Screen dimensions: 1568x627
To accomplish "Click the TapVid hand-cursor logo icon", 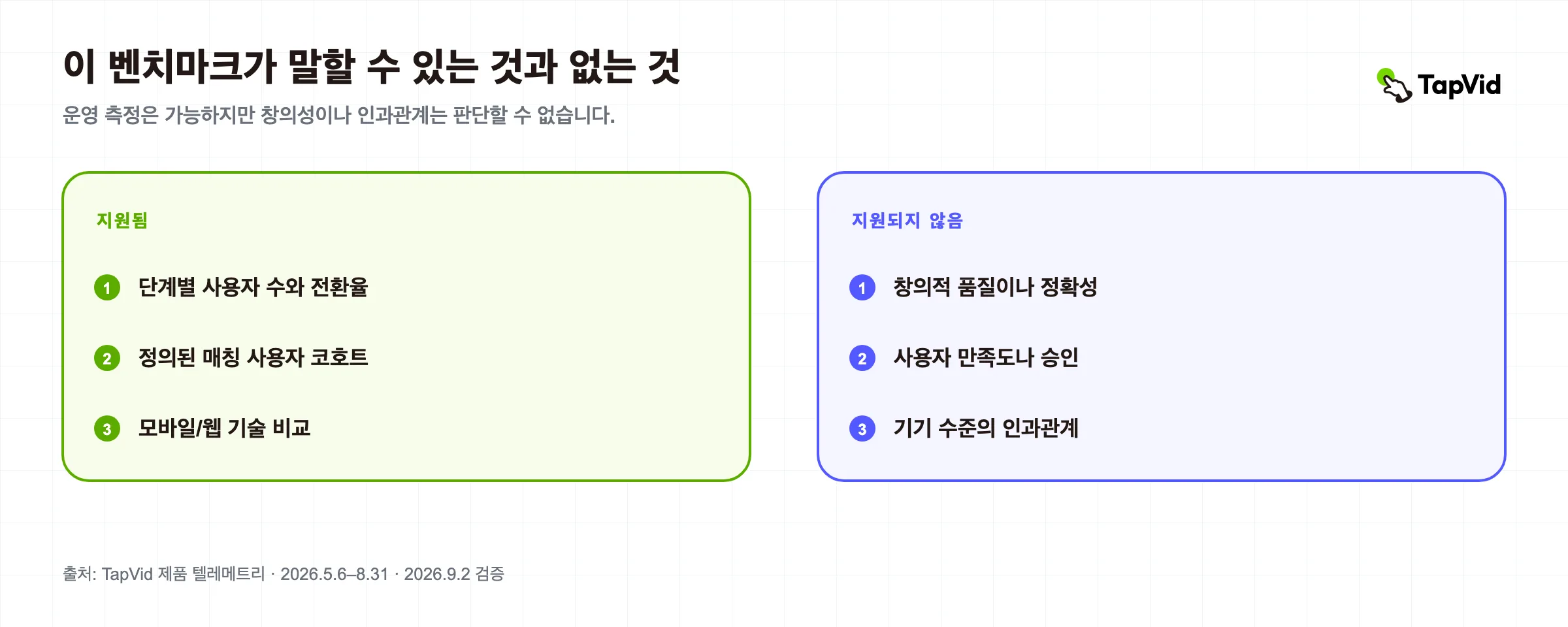I will [x=1394, y=86].
